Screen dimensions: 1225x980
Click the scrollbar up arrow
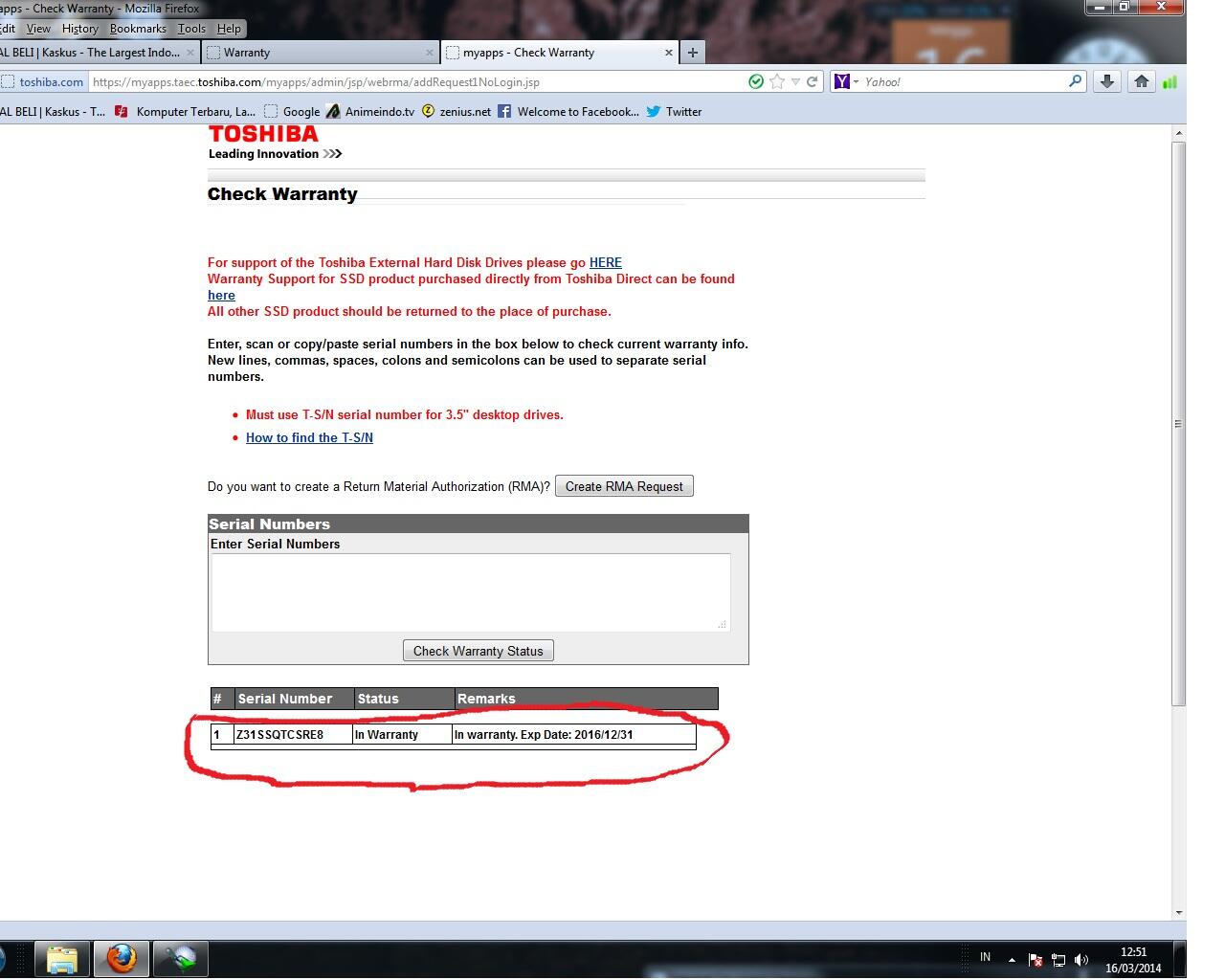click(x=1179, y=133)
